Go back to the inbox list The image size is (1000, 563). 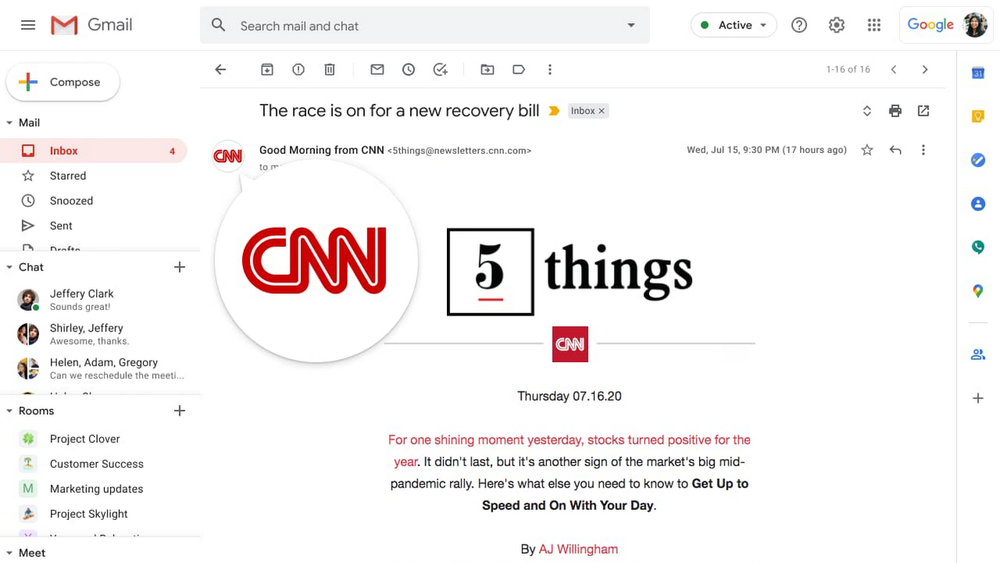tap(221, 69)
